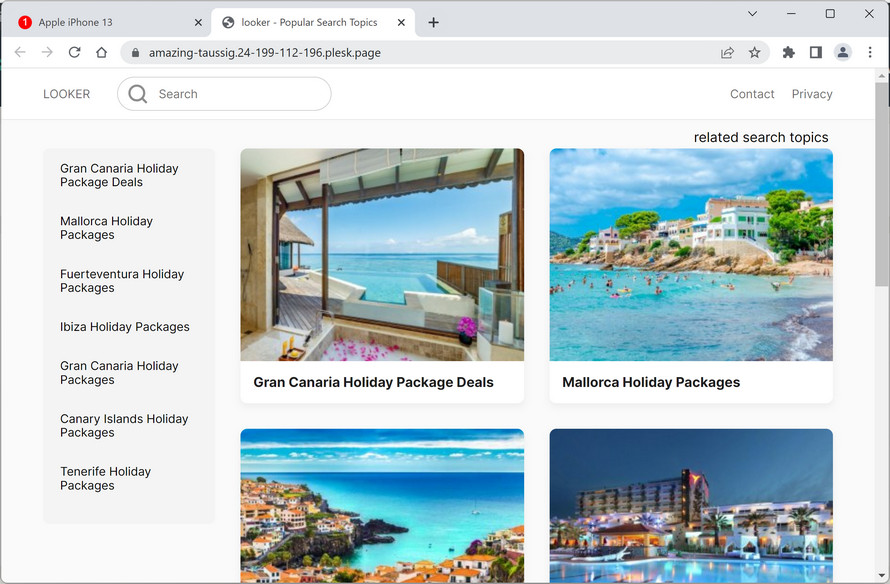890x584 pixels.
Task: Open Fuerteventura Holiday Packages sidebar link
Action: (x=122, y=281)
